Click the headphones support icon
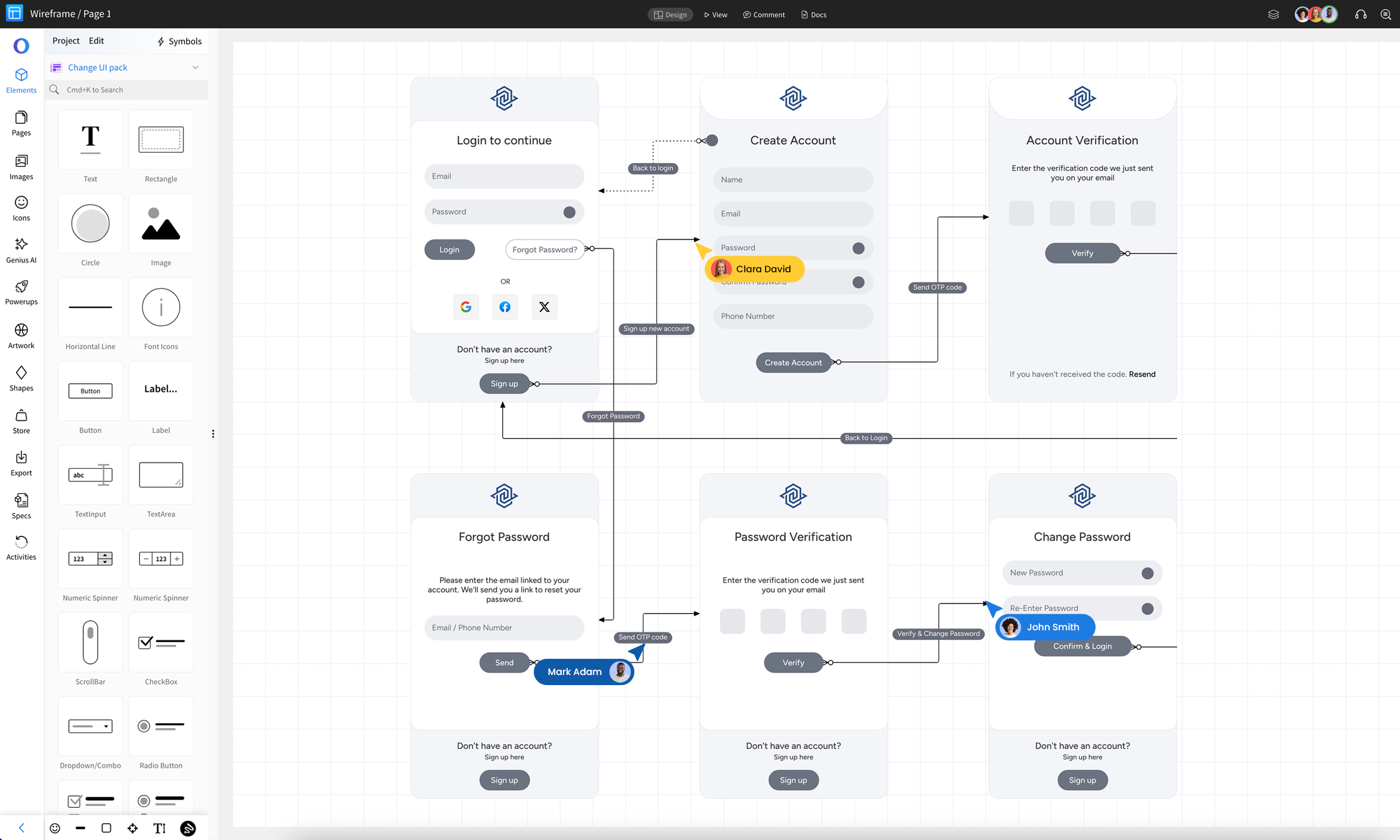1400x840 pixels. (x=1361, y=14)
